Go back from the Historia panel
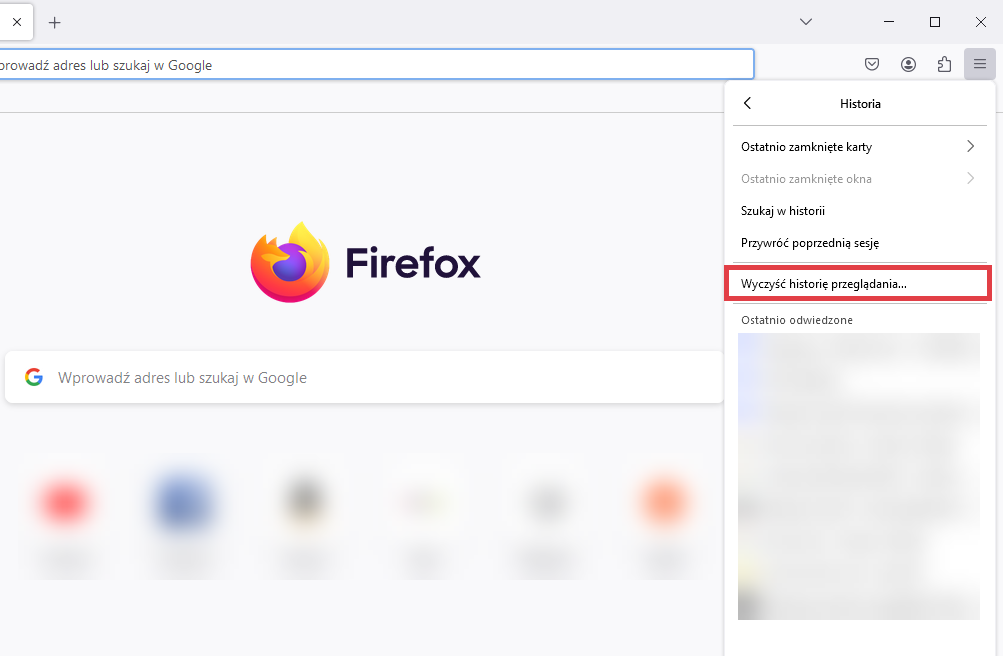The height and width of the screenshot is (656, 1003). (x=747, y=104)
